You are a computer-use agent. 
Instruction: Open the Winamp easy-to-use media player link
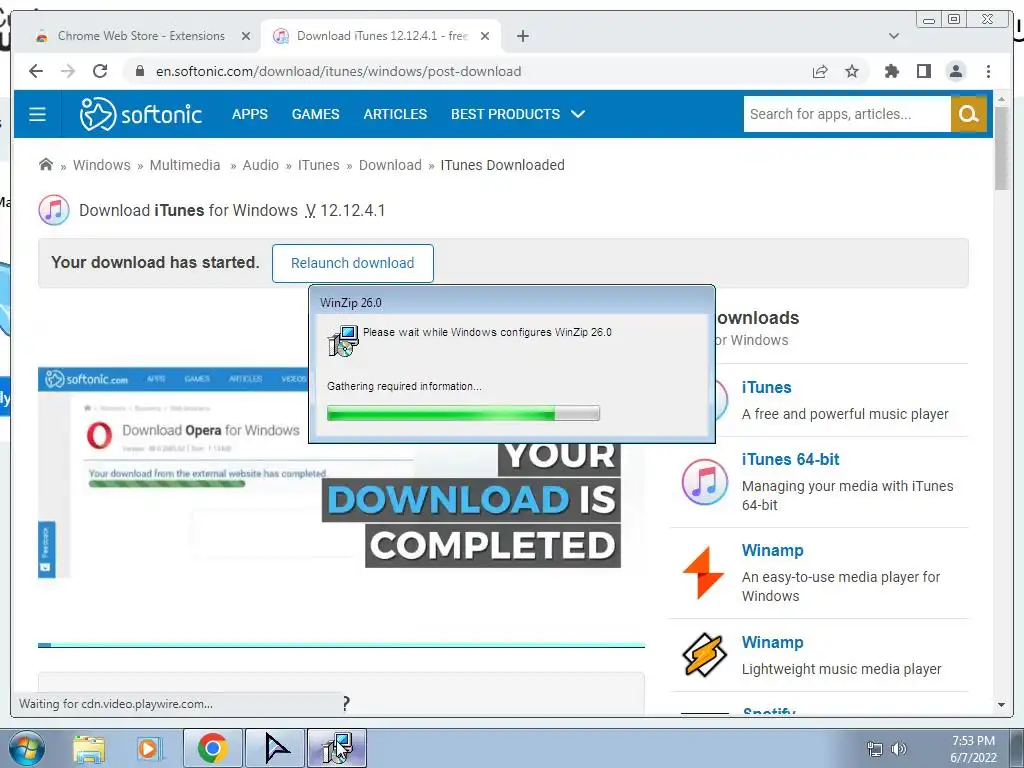tap(773, 550)
